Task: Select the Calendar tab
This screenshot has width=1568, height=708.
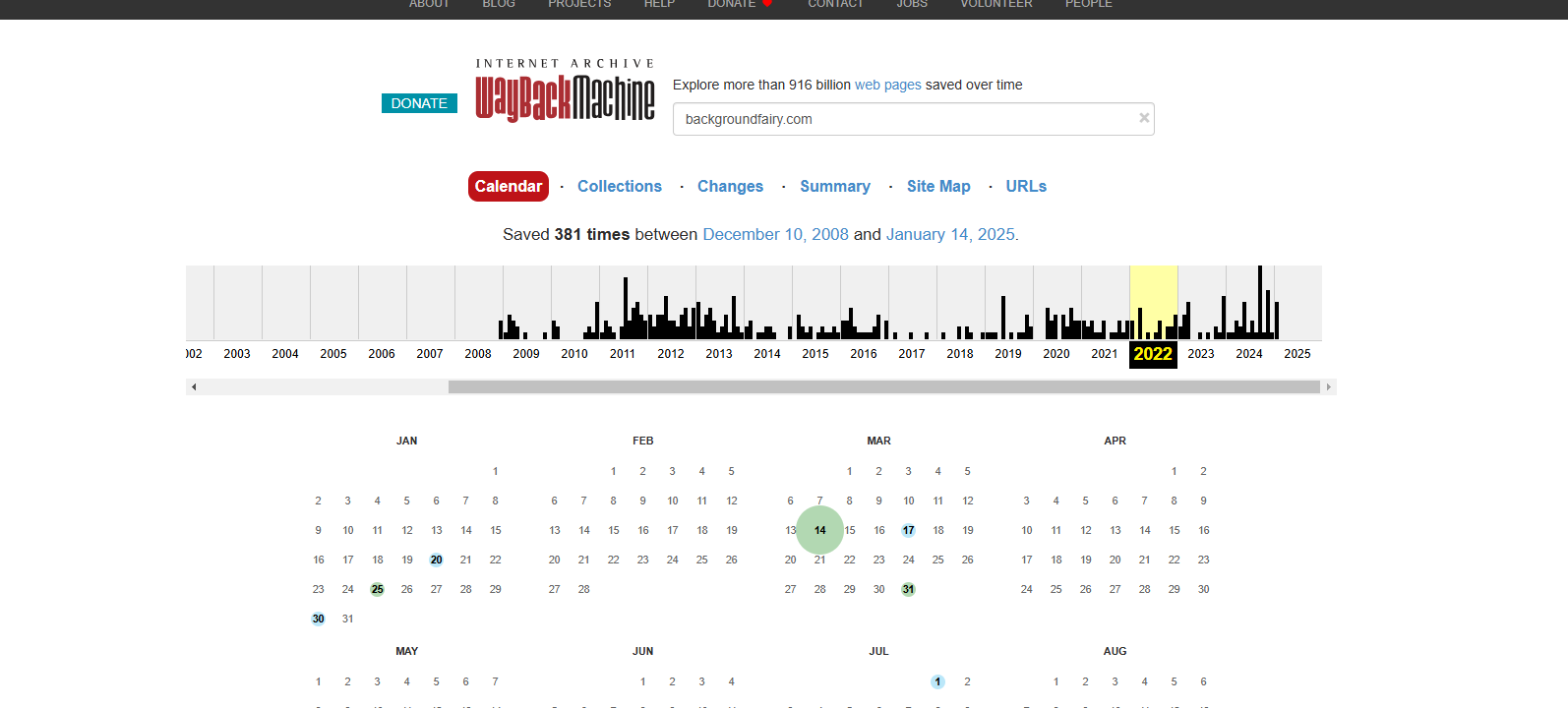Action: click(x=509, y=186)
